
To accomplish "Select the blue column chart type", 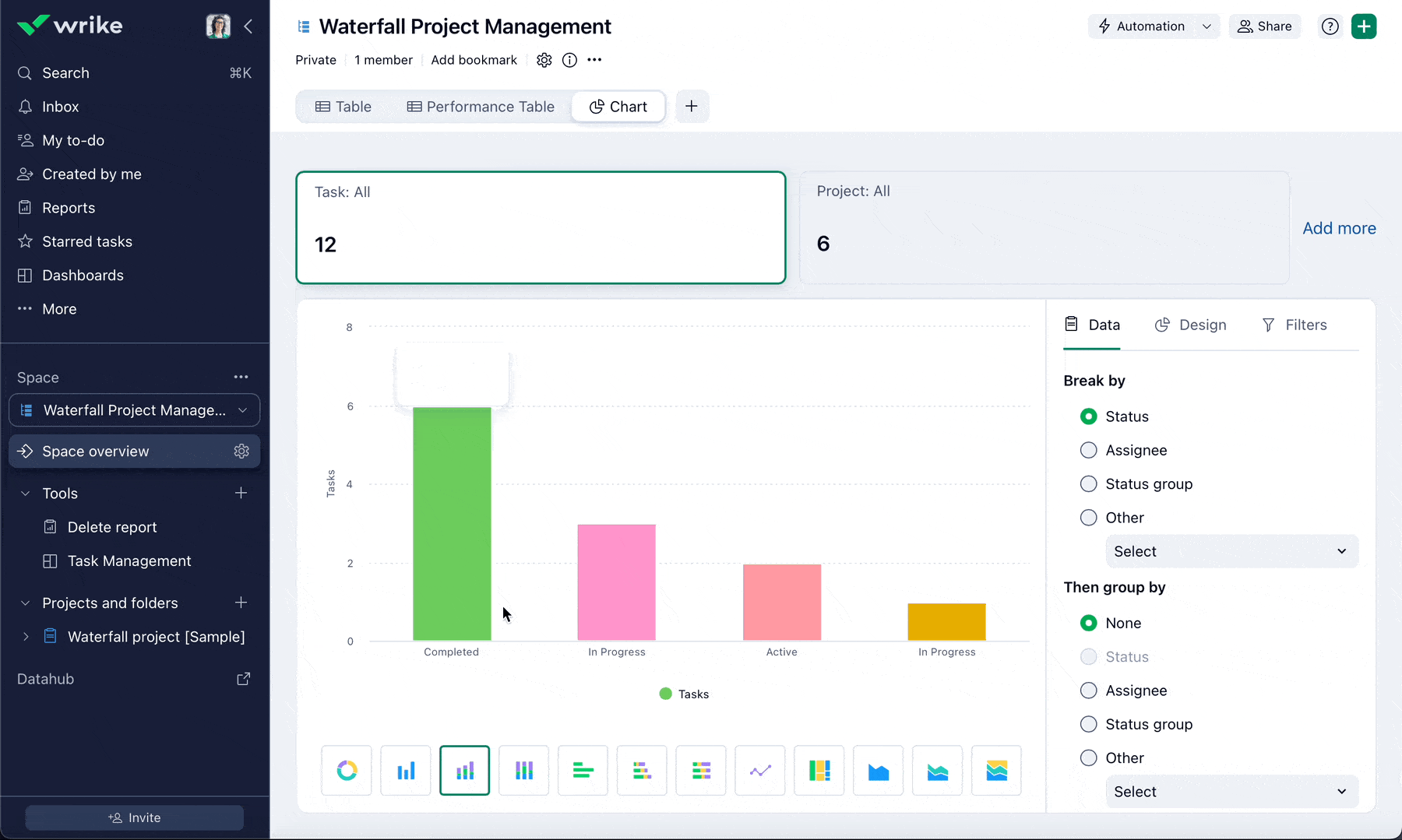I will coord(406,771).
